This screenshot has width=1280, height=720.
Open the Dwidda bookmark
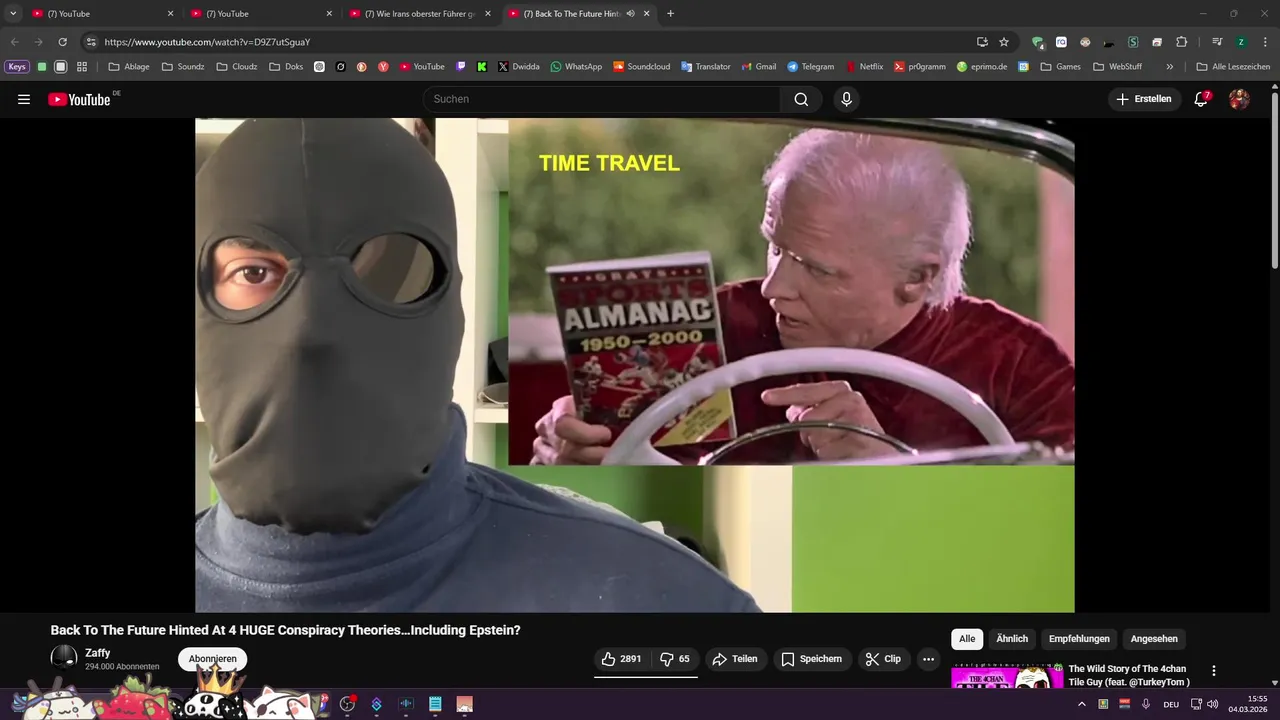(518, 67)
